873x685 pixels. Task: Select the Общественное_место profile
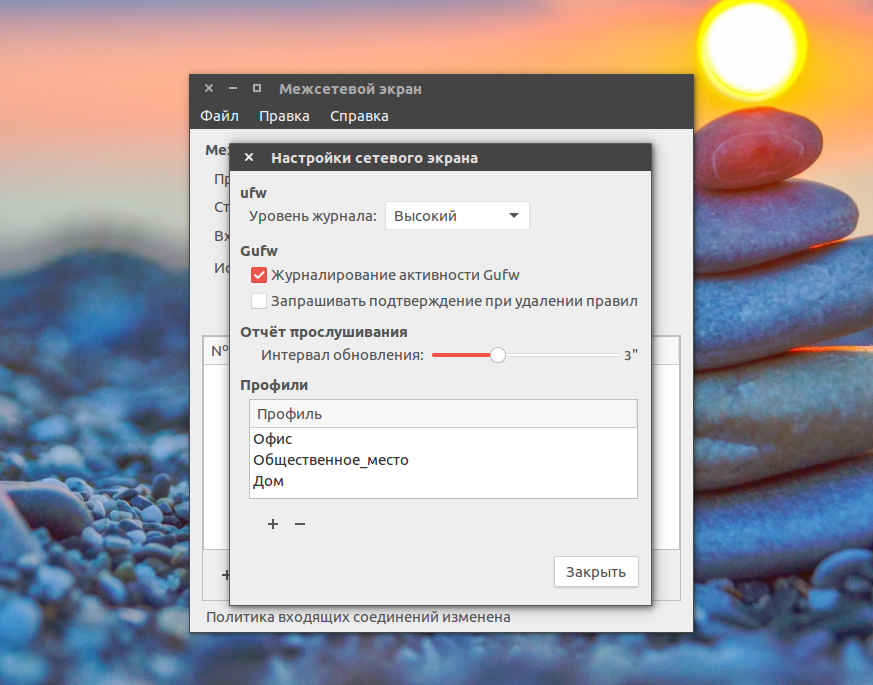[x=331, y=460]
